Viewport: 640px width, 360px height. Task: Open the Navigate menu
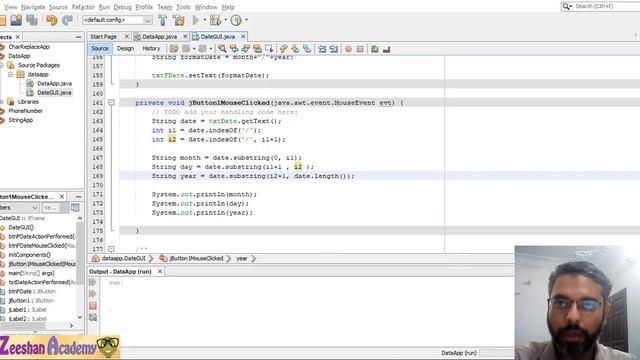point(33,7)
